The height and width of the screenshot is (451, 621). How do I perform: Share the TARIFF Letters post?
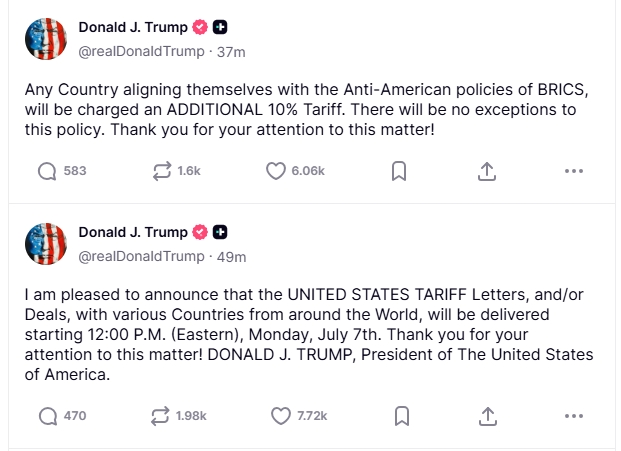pos(486,415)
